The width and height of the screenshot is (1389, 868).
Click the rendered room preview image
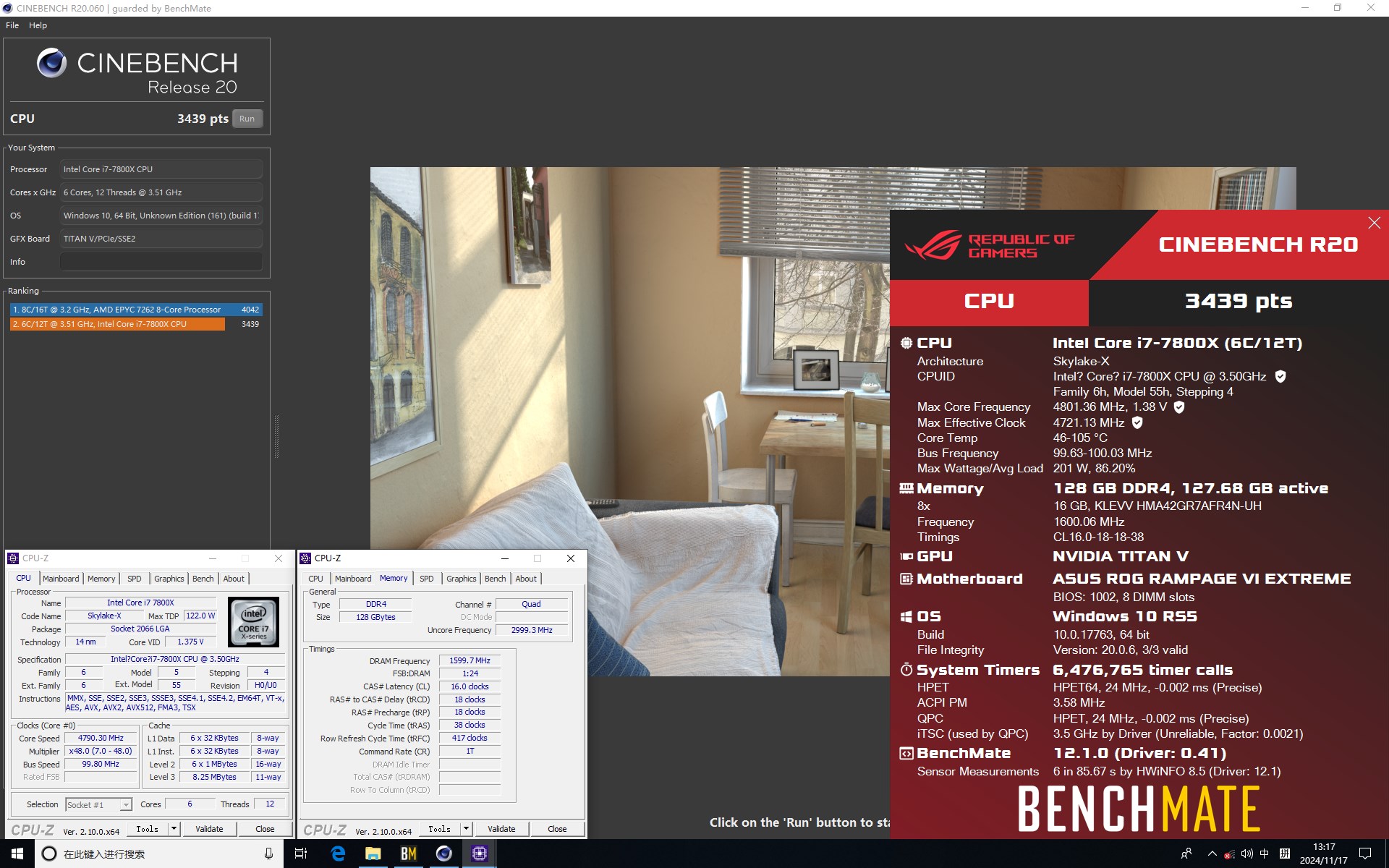click(629, 422)
